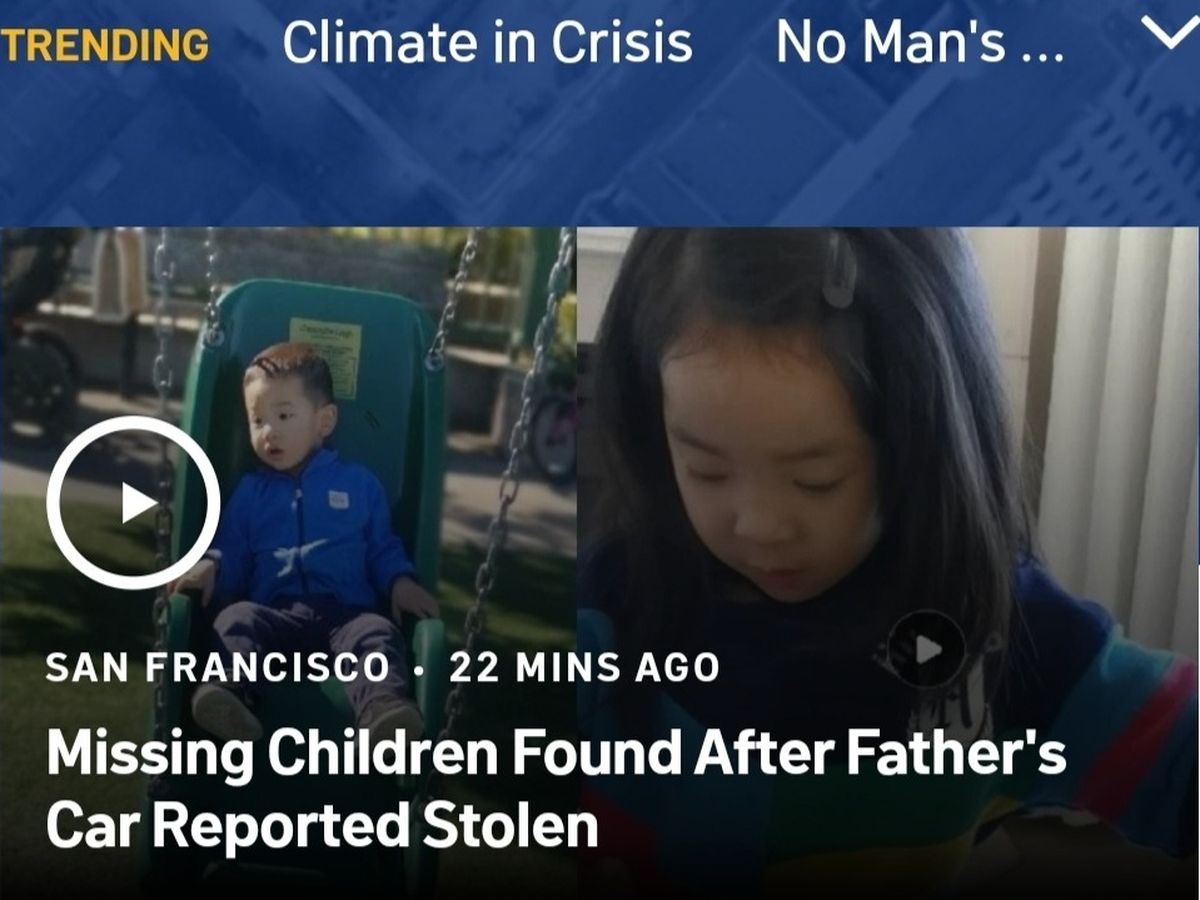Select the yellow TRENDING label
1200x900 pixels.
pyautogui.click(x=104, y=44)
